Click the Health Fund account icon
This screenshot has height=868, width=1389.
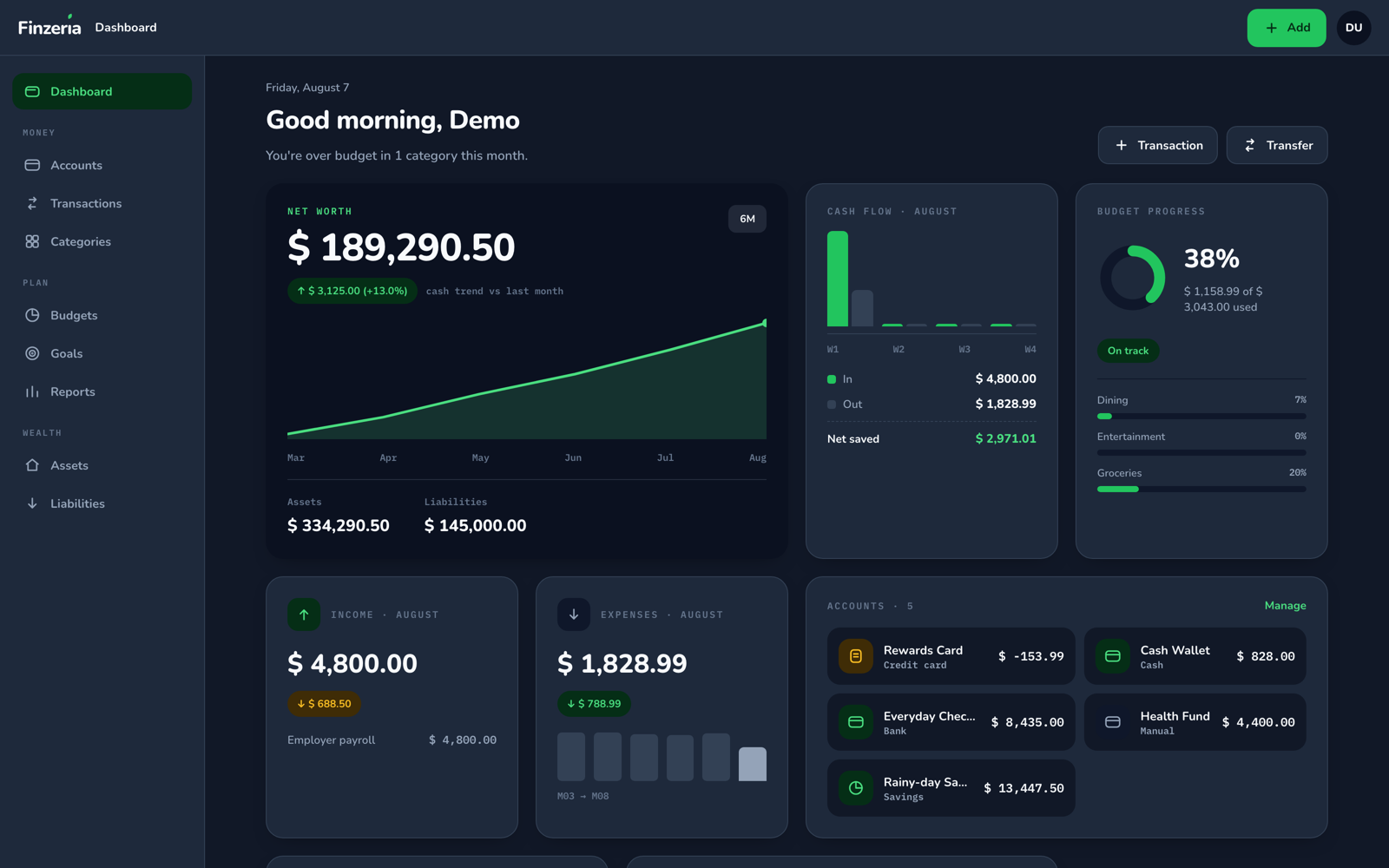pos(1113,722)
